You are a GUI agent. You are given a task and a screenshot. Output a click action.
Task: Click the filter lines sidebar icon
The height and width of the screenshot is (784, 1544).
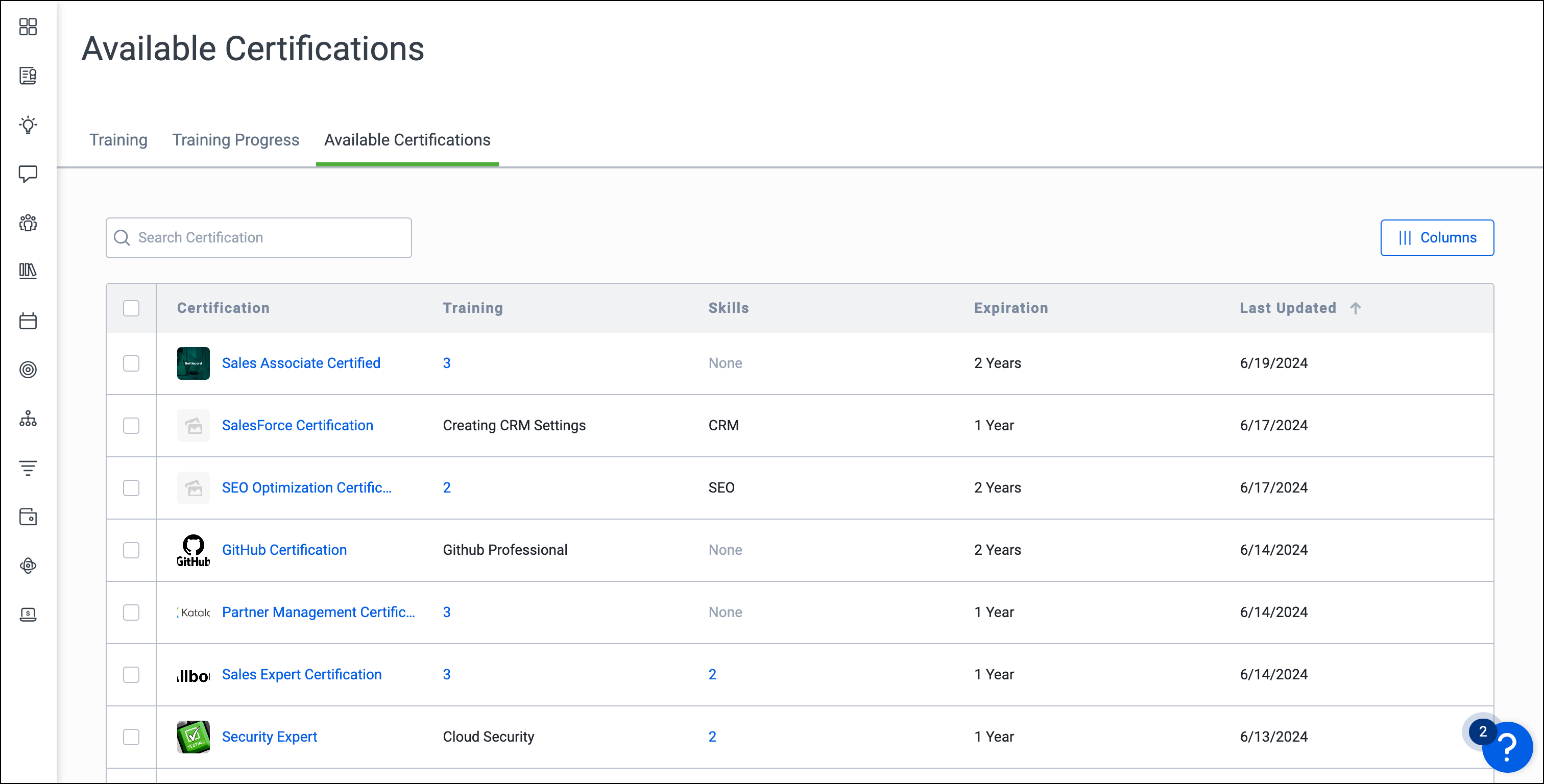click(28, 468)
